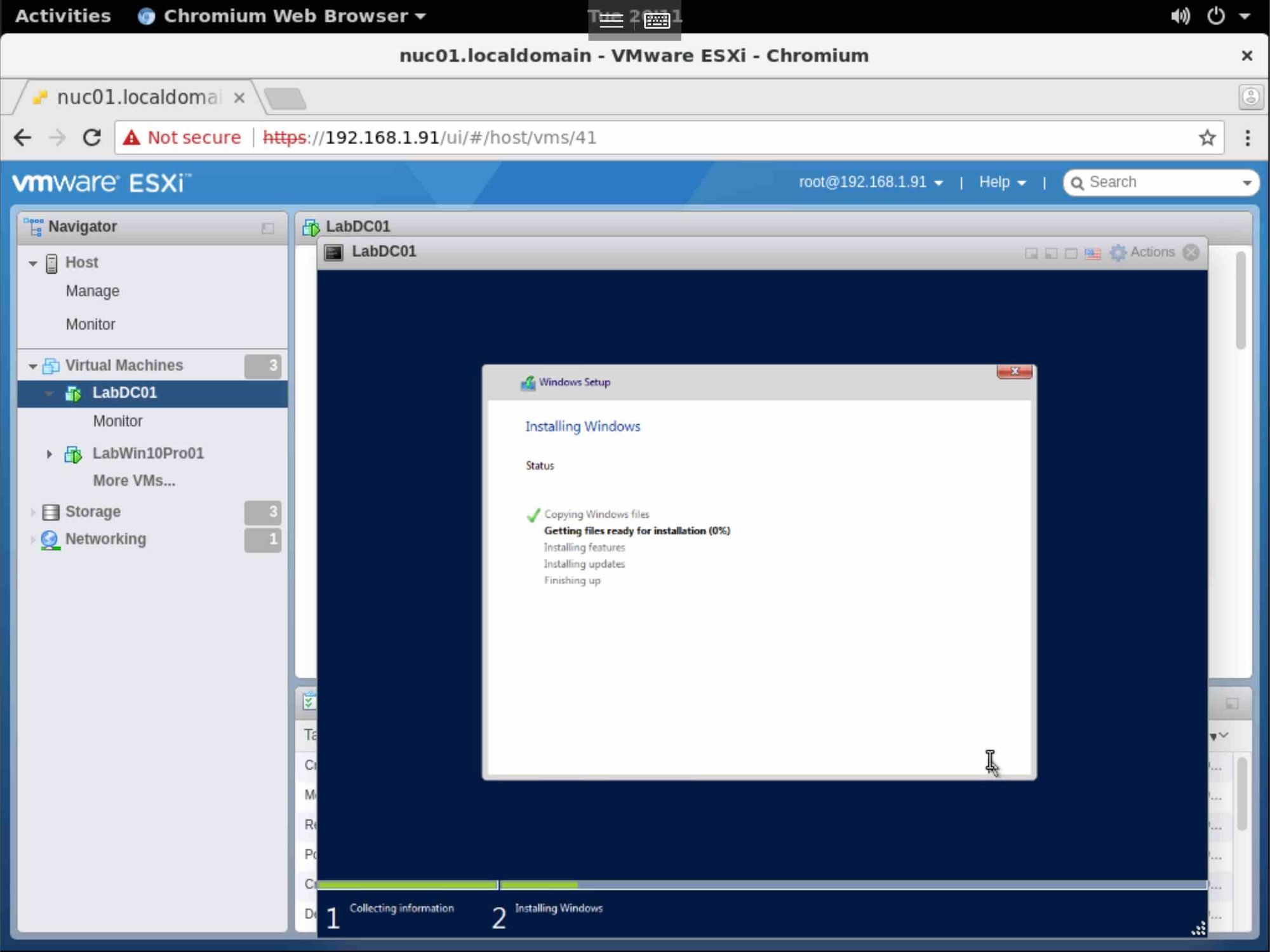
Task: Click the Networking count badge 1
Action: coord(263,540)
